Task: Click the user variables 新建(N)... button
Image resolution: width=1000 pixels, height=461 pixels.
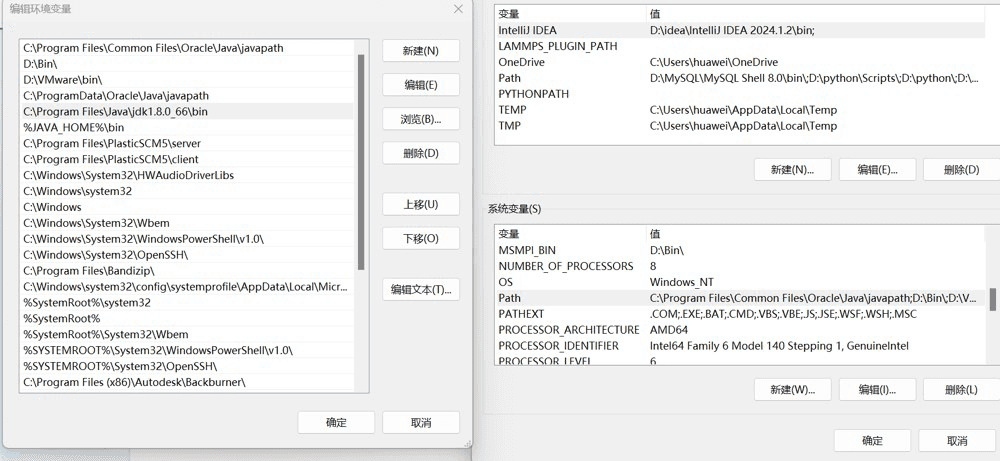Action: point(793,170)
